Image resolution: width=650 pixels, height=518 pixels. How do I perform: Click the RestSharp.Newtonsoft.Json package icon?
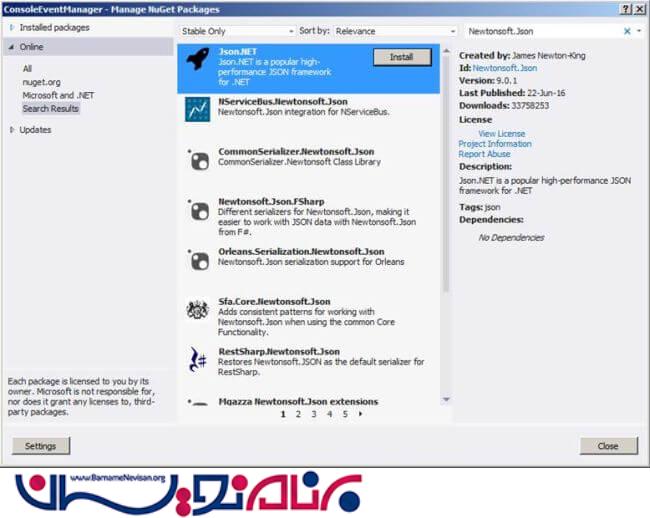(x=198, y=360)
